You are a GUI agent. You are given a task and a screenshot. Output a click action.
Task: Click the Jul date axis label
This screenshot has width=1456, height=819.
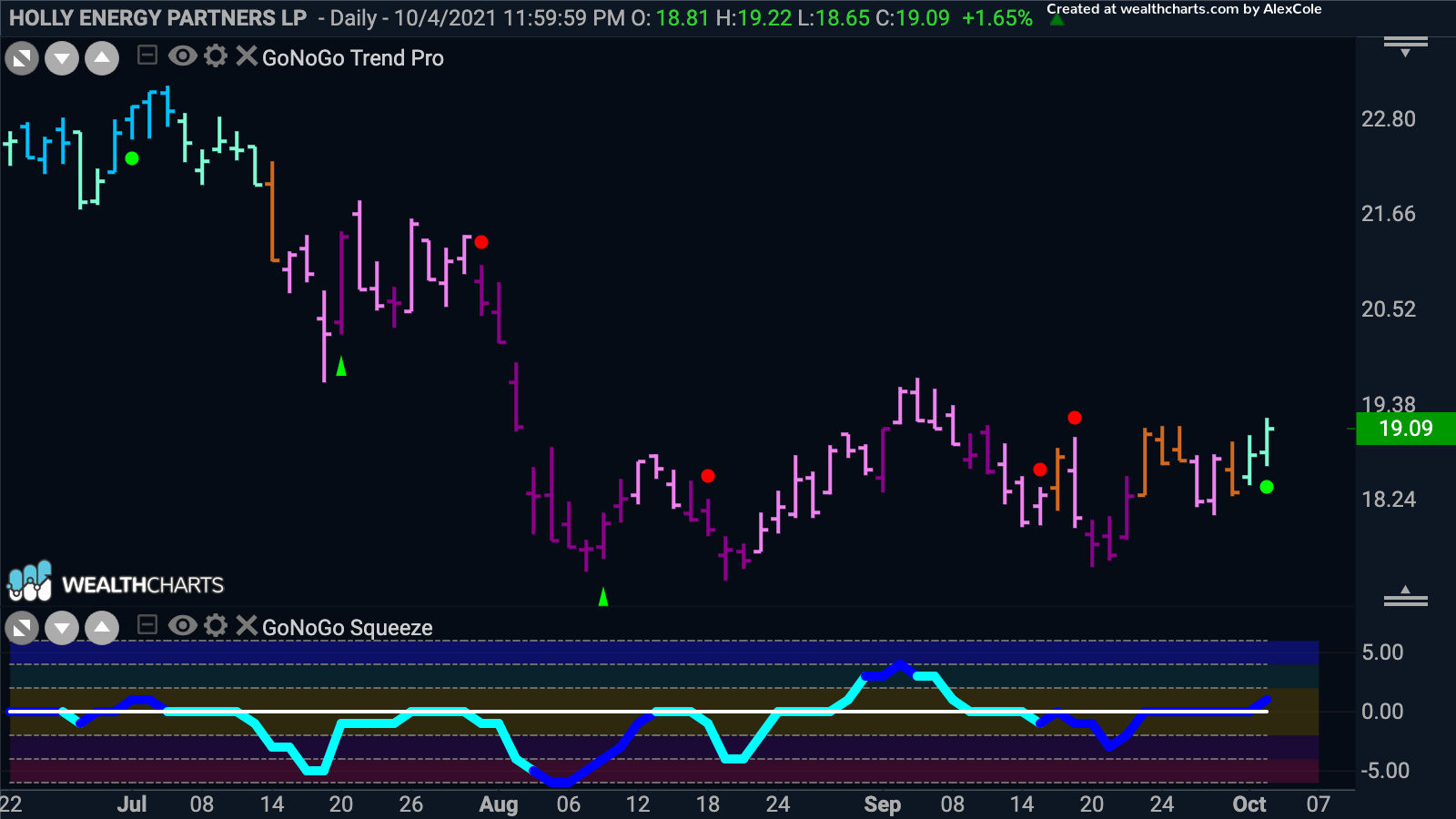click(x=132, y=804)
